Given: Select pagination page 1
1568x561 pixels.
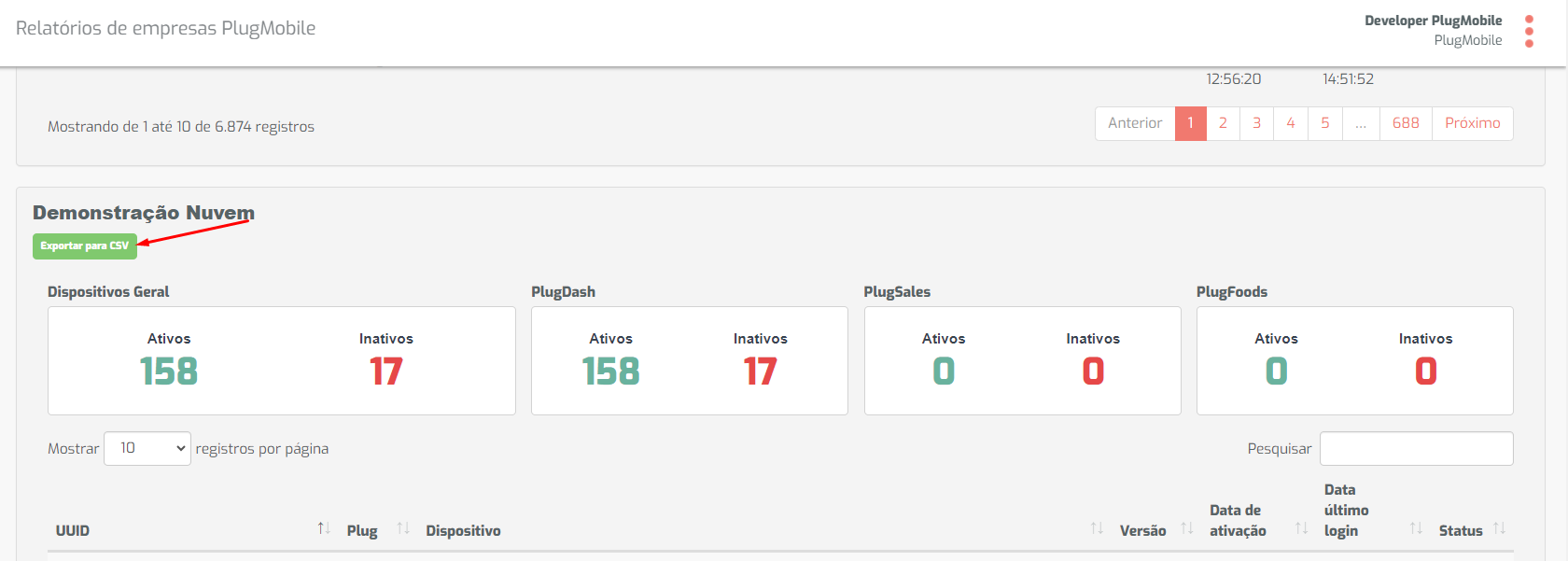Looking at the screenshot, I should click(x=1191, y=123).
